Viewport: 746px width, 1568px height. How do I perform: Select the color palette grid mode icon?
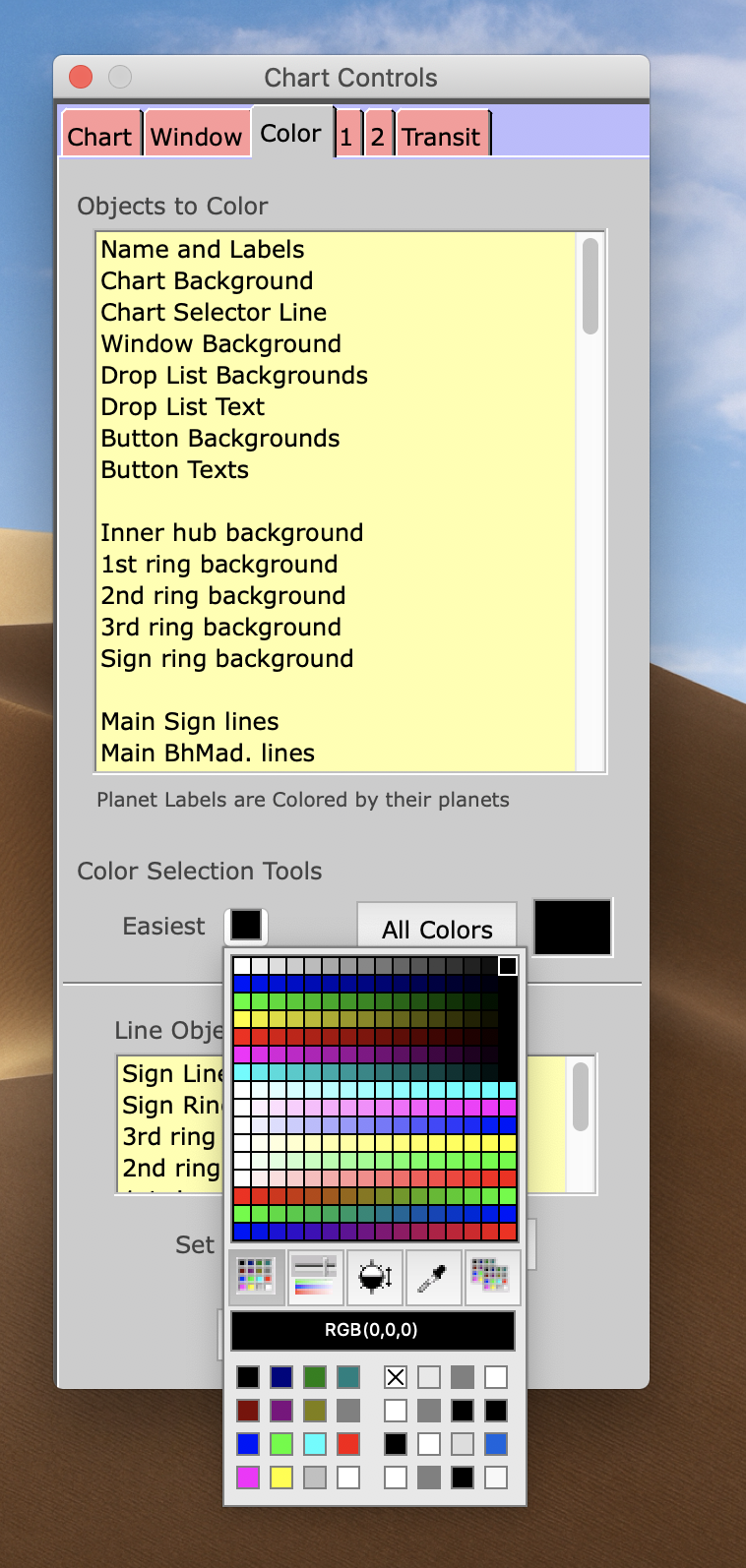tap(256, 1278)
